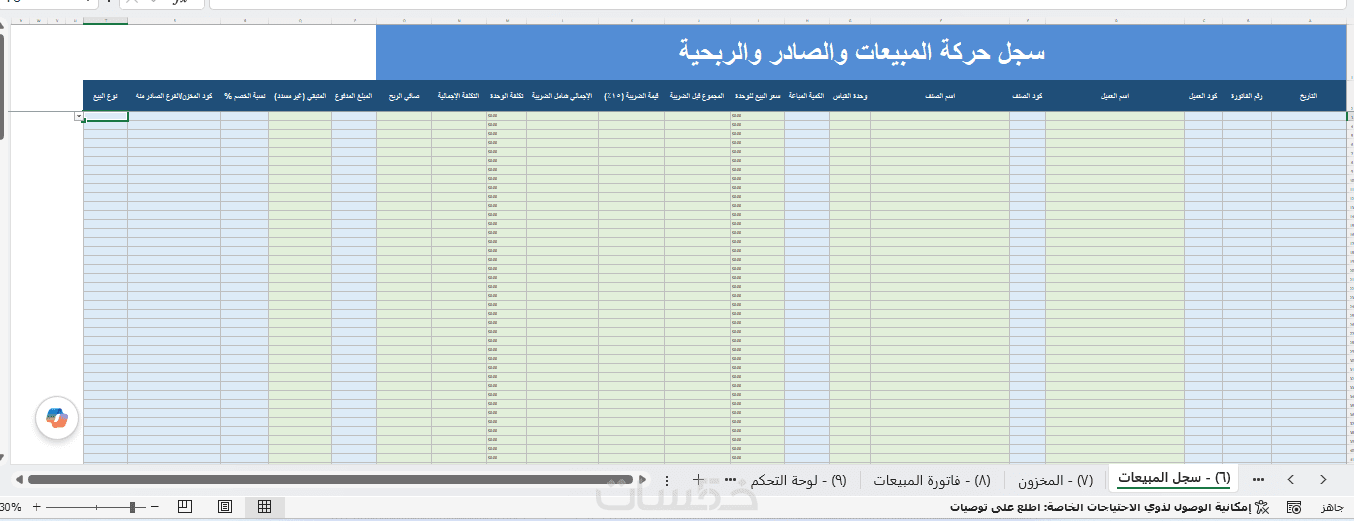Image resolution: width=1354 pixels, height=521 pixels.
Task: Select the كود المخزن/الفرع الصادر منه header
Action: point(174,96)
